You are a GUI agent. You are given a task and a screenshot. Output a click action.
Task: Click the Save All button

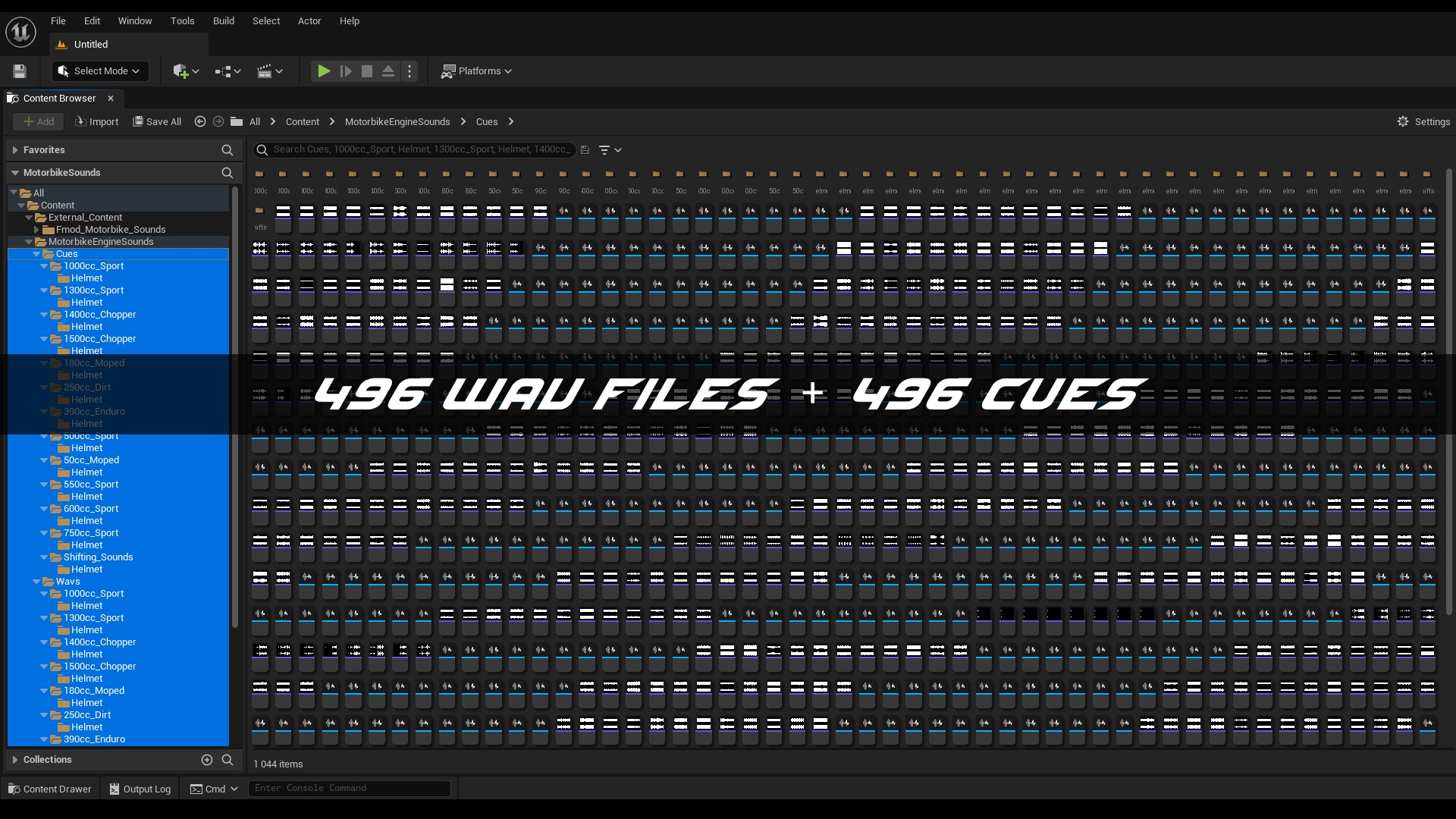(157, 121)
